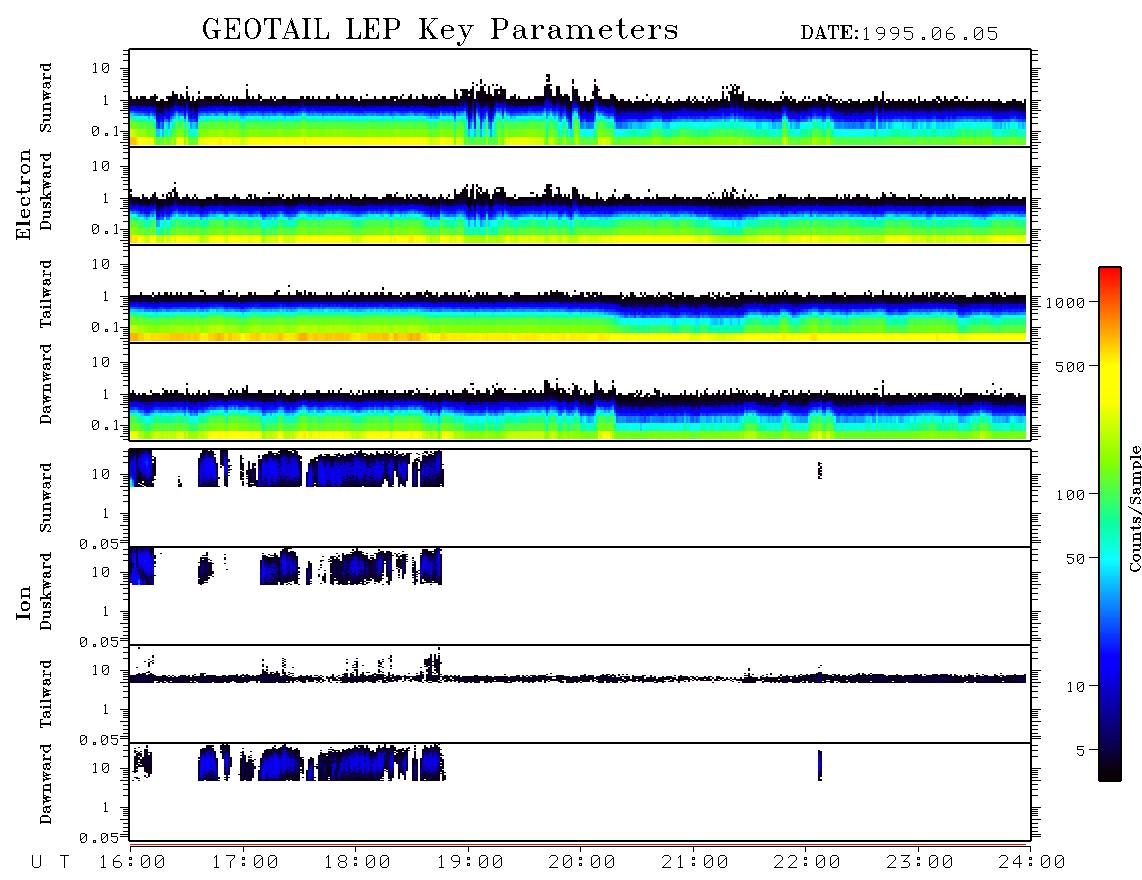
Task: Click the "5" color bar label
Action: (x=1081, y=750)
